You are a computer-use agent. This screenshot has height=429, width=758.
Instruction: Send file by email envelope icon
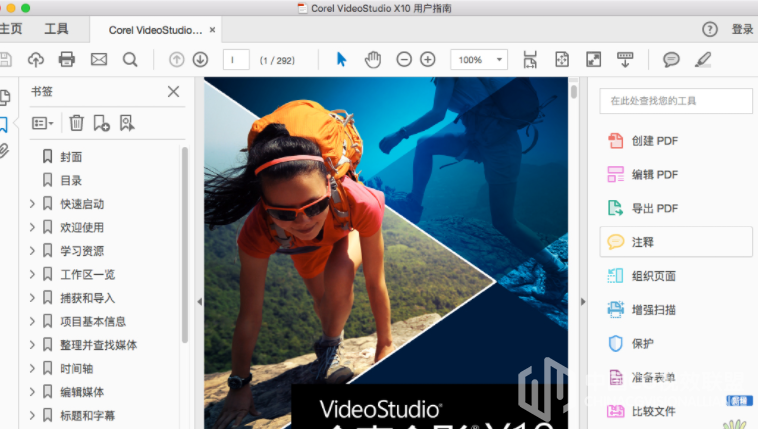(x=99, y=59)
